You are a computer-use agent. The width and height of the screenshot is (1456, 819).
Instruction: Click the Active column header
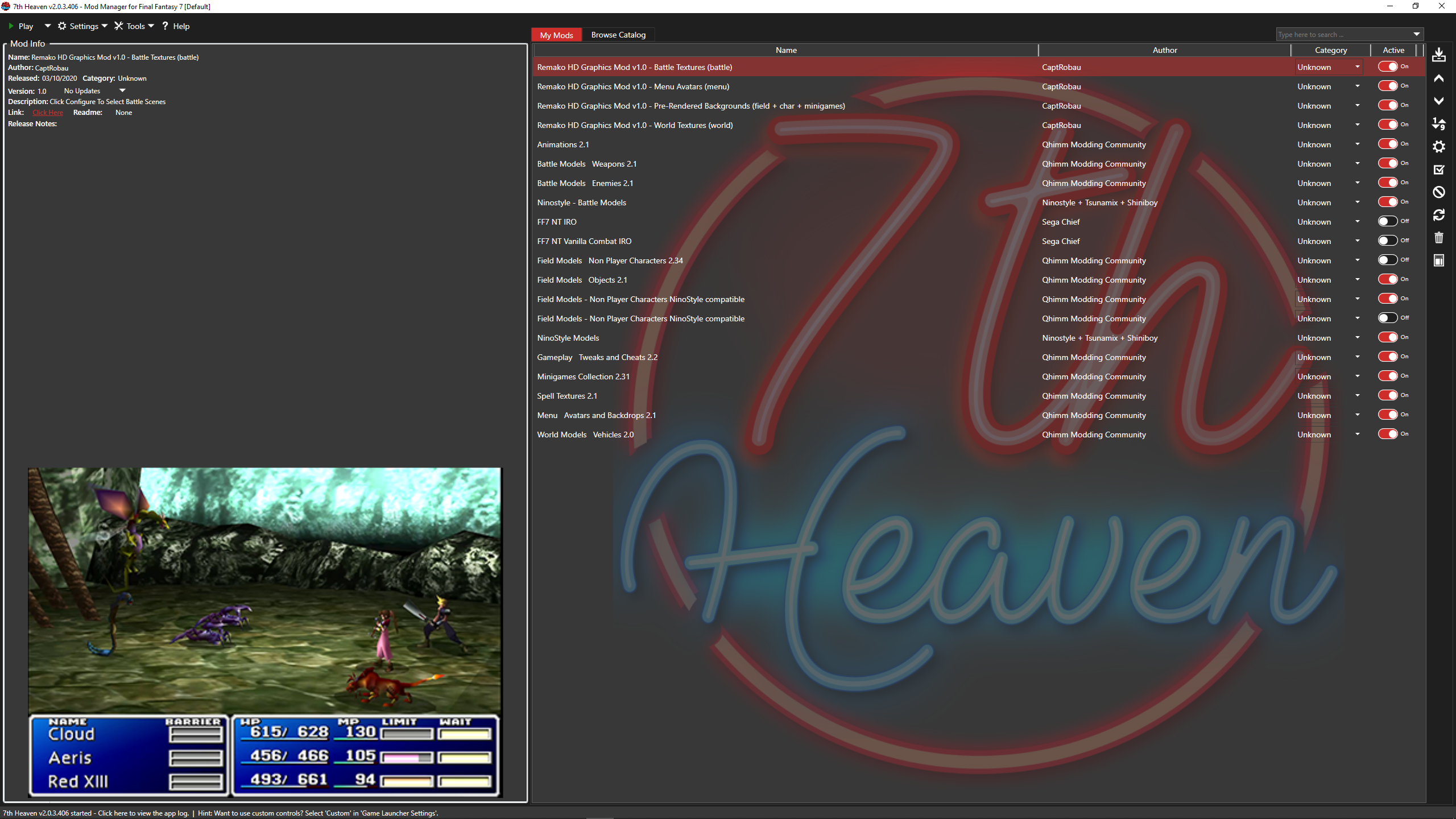[1393, 50]
